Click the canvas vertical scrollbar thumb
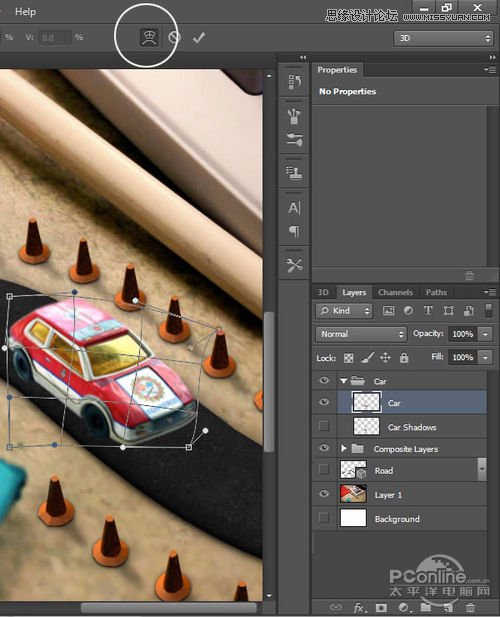Screen dimensions: 500x617 tap(269, 381)
